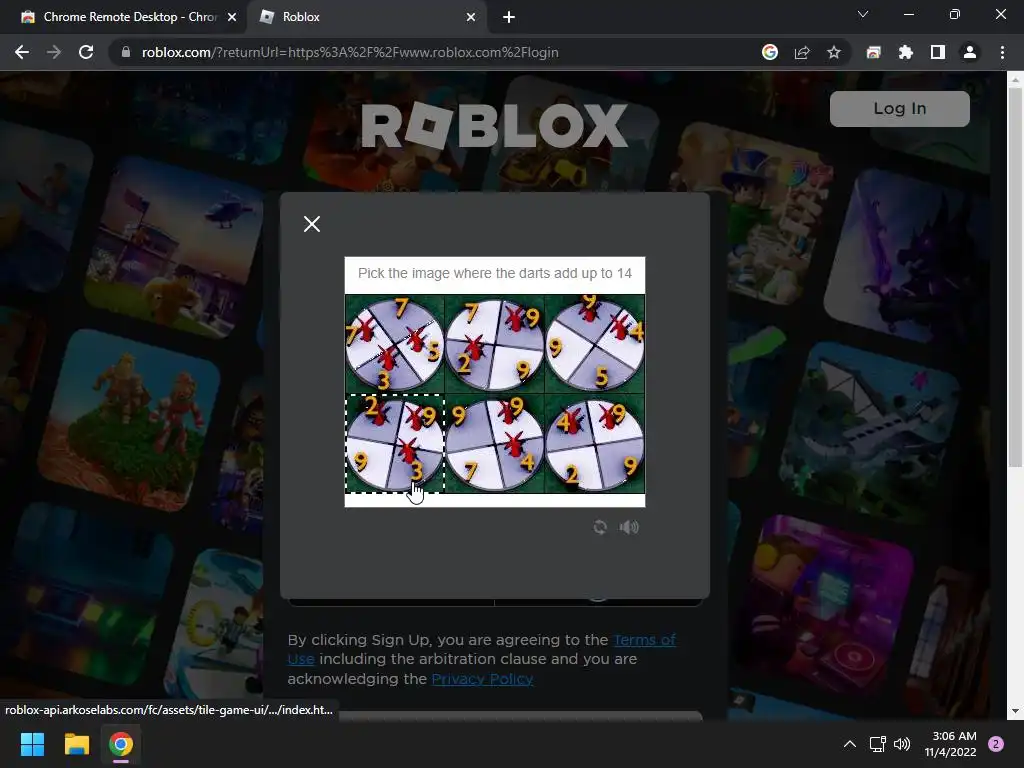Click the address bar URL
Image resolution: width=1024 pixels, height=768 pixels.
tap(350, 52)
